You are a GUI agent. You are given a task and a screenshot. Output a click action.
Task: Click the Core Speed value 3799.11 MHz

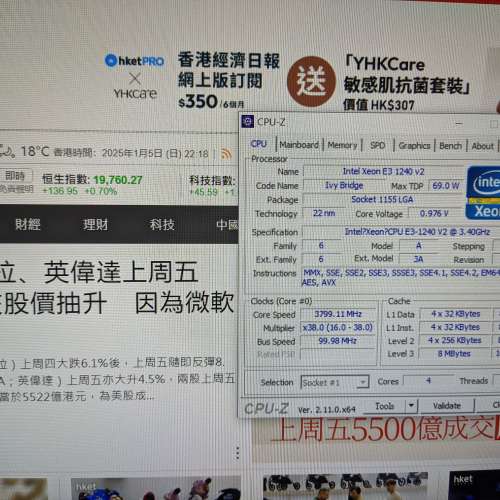pos(338,314)
